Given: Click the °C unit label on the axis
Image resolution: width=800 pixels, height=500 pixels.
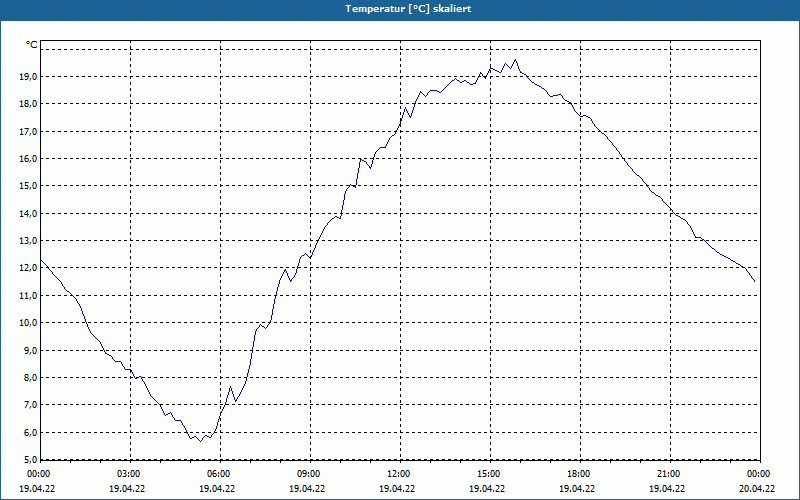Looking at the screenshot, I should [32, 45].
